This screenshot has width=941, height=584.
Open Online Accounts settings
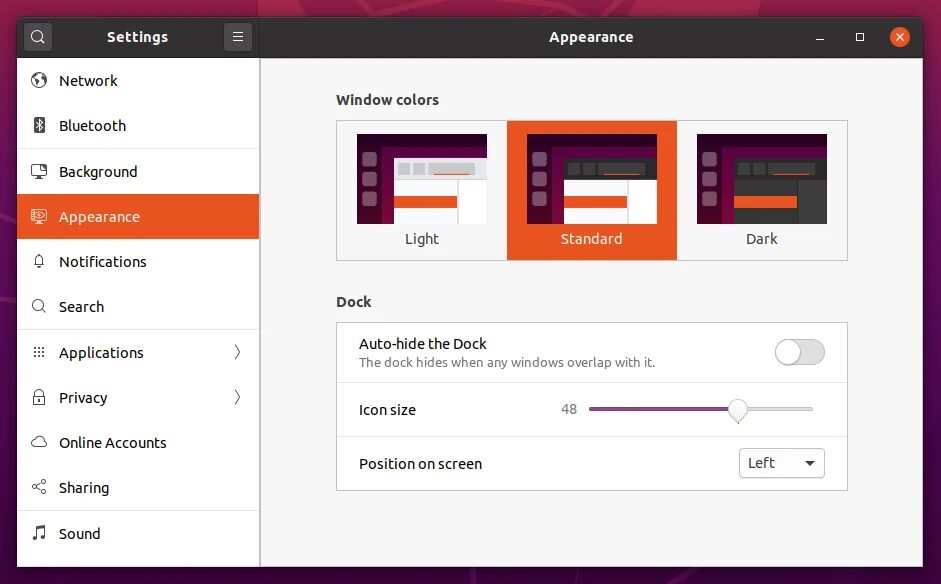138,442
